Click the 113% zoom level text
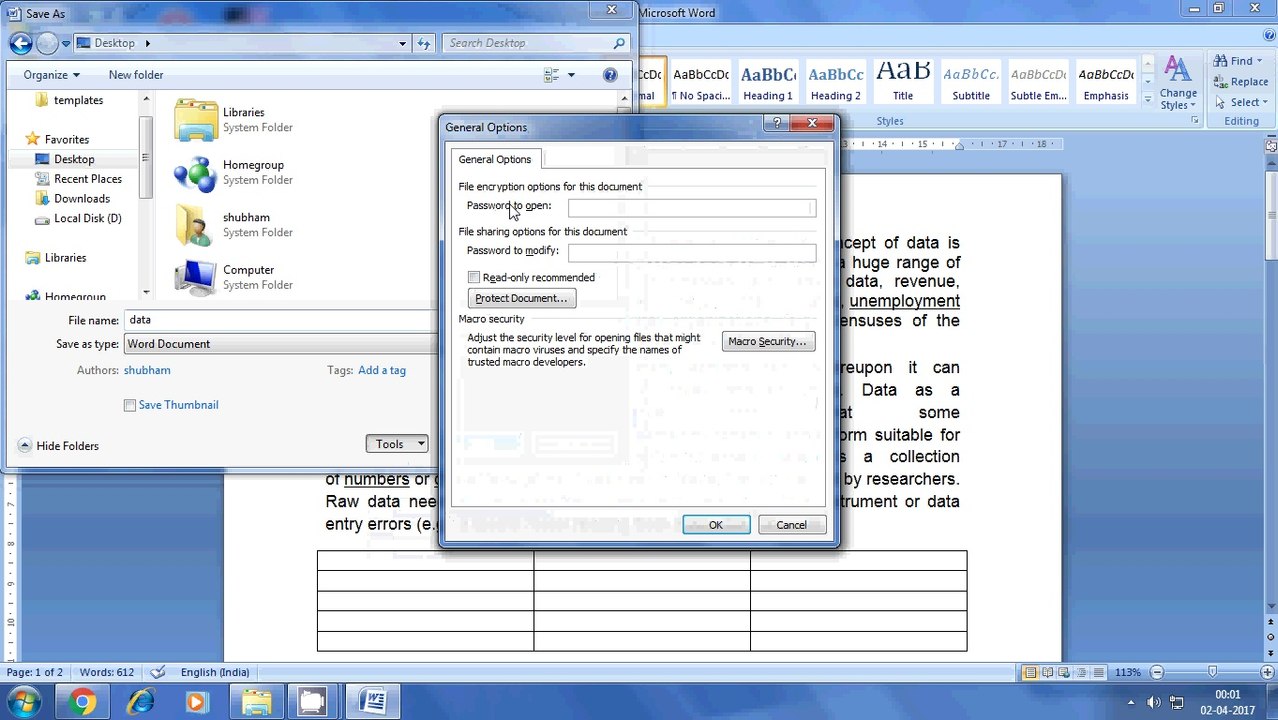The height and width of the screenshot is (720, 1278). pyautogui.click(x=1129, y=672)
